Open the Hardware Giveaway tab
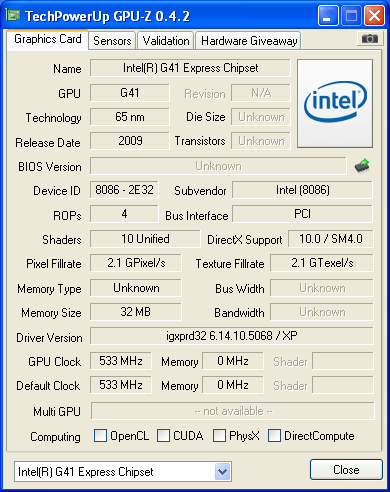 (249, 41)
